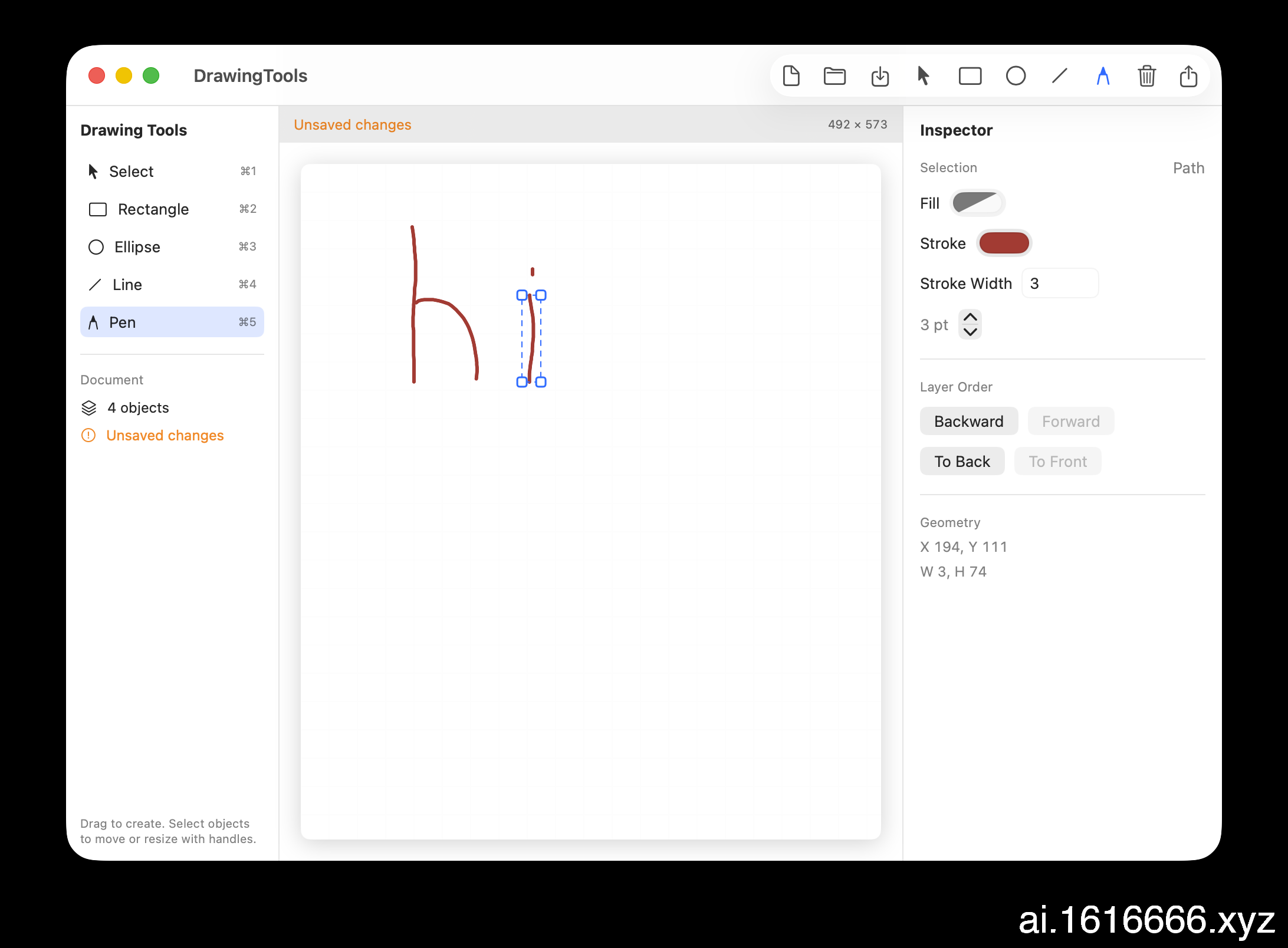The height and width of the screenshot is (948, 1288).
Task: Open the Stroke color swatch
Action: (1004, 243)
